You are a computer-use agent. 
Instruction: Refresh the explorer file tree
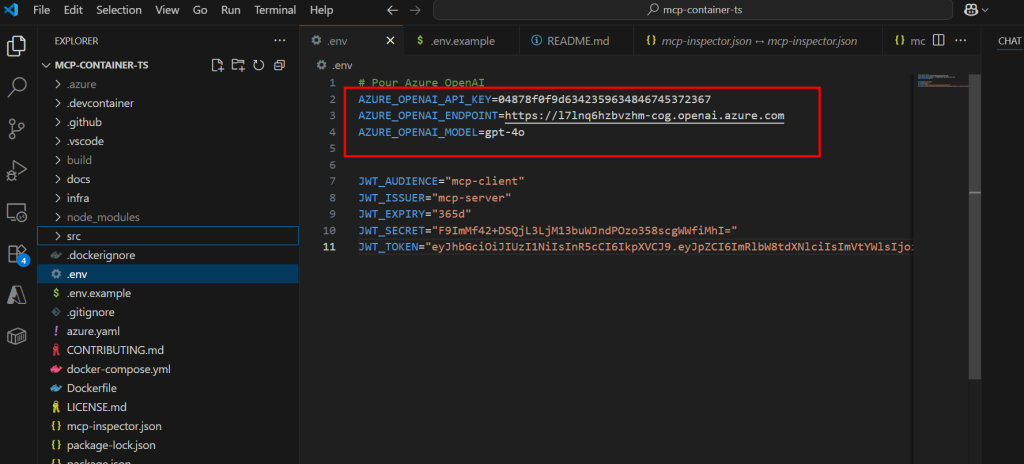[x=259, y=65]
